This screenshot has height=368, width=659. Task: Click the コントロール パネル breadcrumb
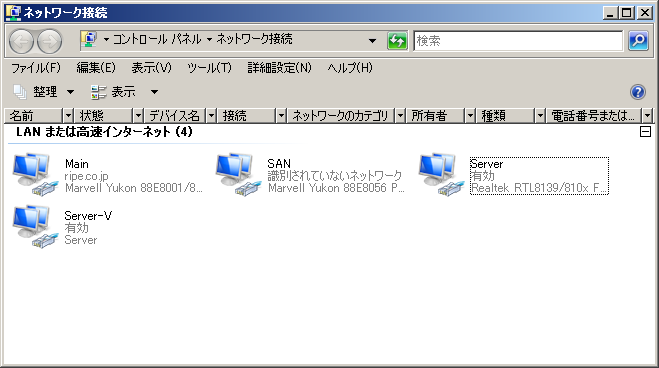point(157,39)
